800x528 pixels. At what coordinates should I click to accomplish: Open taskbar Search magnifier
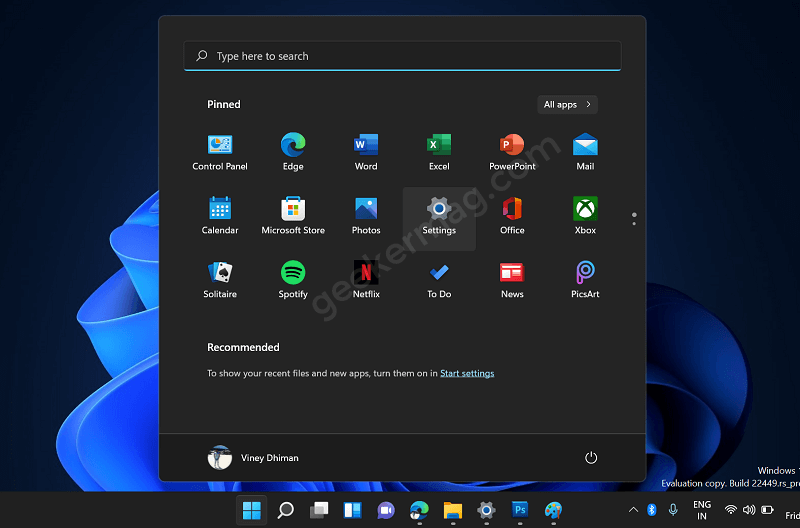[x=285, y=510]
